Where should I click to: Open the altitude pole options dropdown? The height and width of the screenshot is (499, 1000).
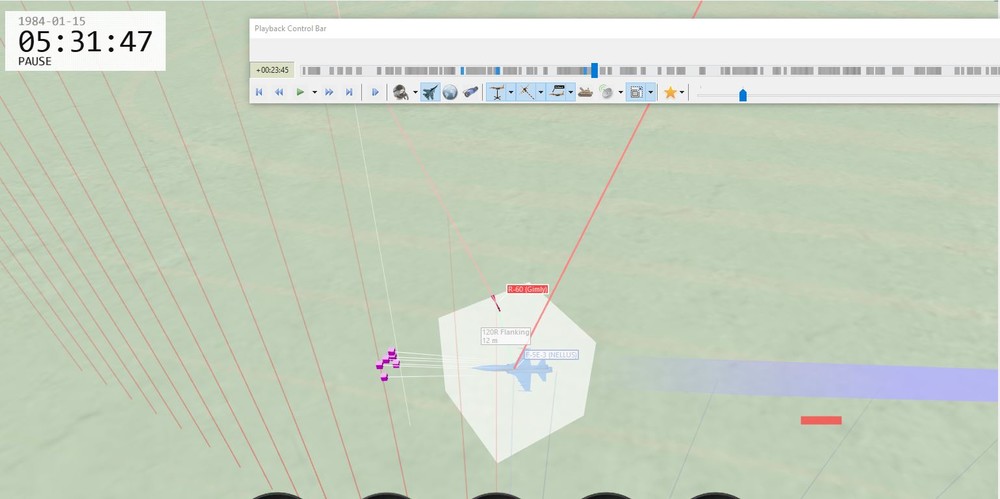coord(511,93)
